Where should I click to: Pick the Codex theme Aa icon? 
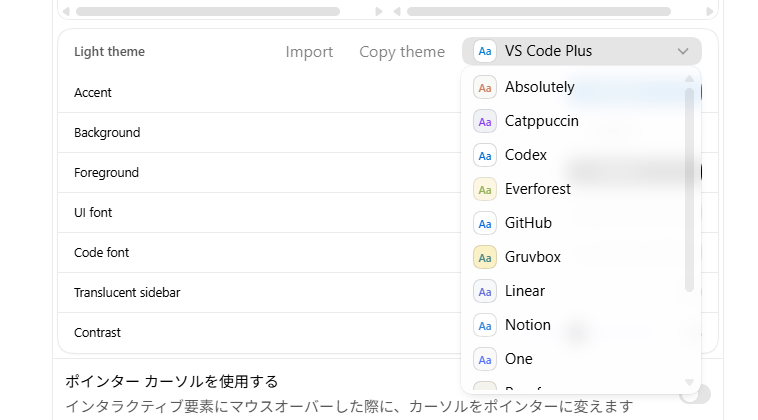(485, 155)
